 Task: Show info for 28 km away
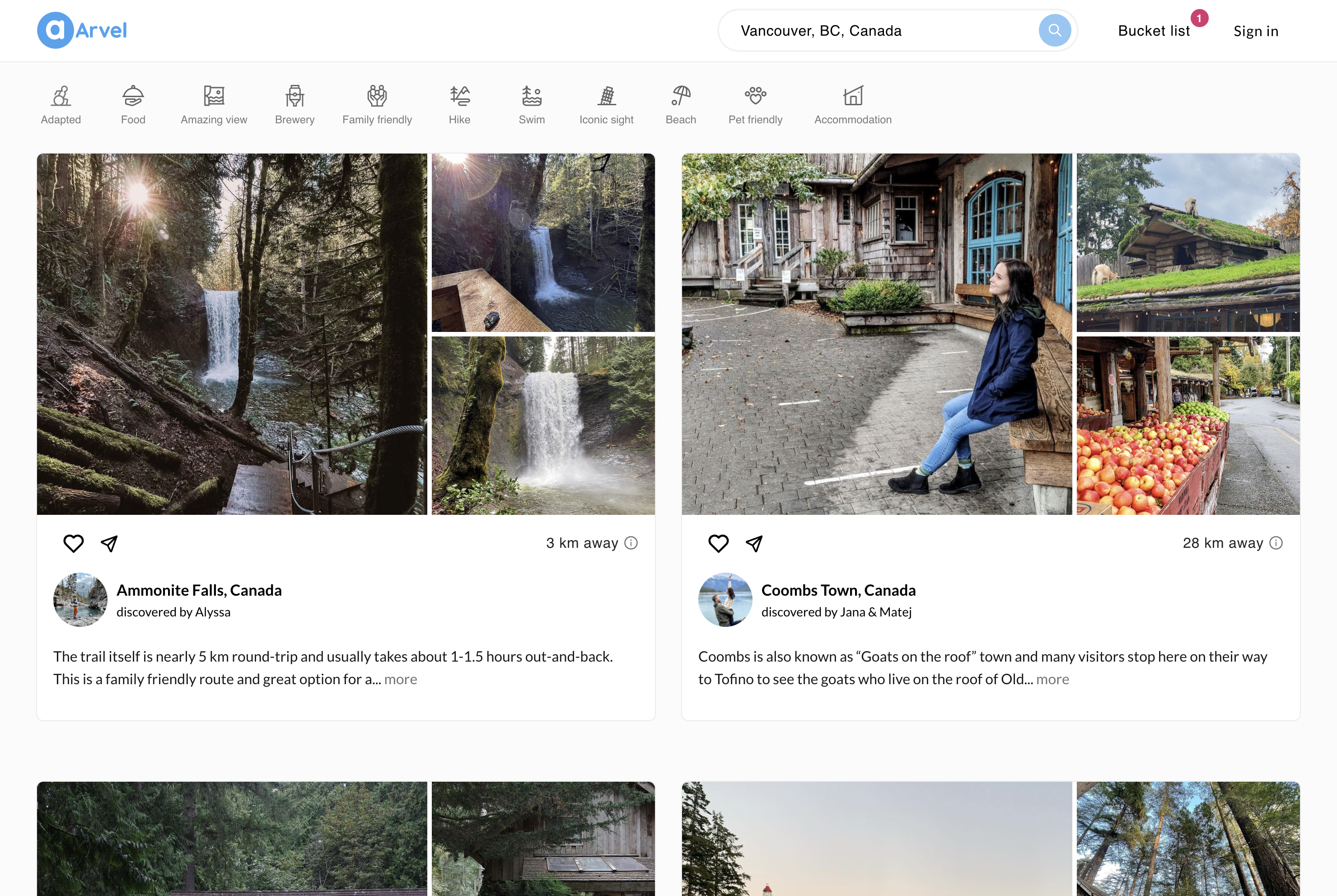click(x=1276, y=543)
